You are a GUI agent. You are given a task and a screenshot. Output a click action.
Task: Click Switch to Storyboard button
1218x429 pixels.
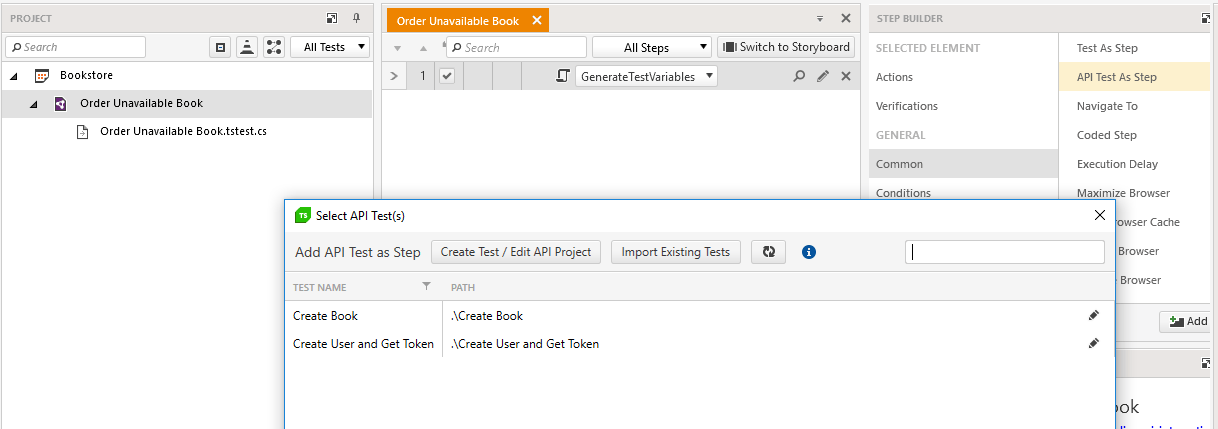point(786,47)
